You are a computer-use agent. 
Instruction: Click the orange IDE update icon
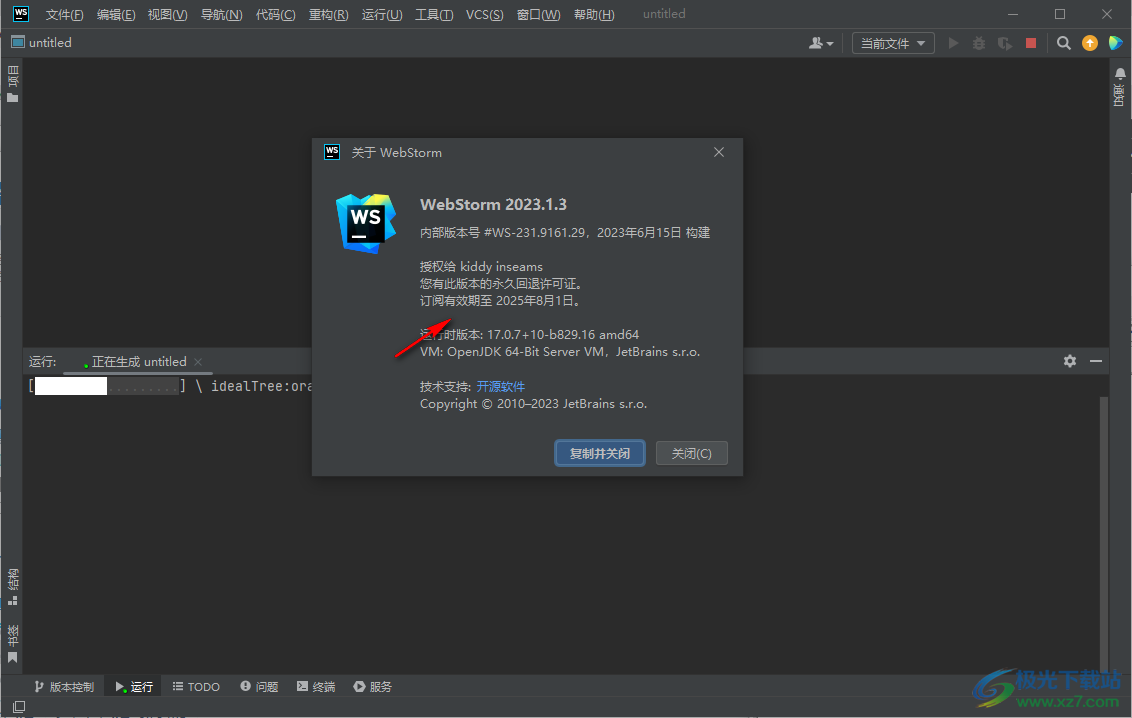(1089, 43)
